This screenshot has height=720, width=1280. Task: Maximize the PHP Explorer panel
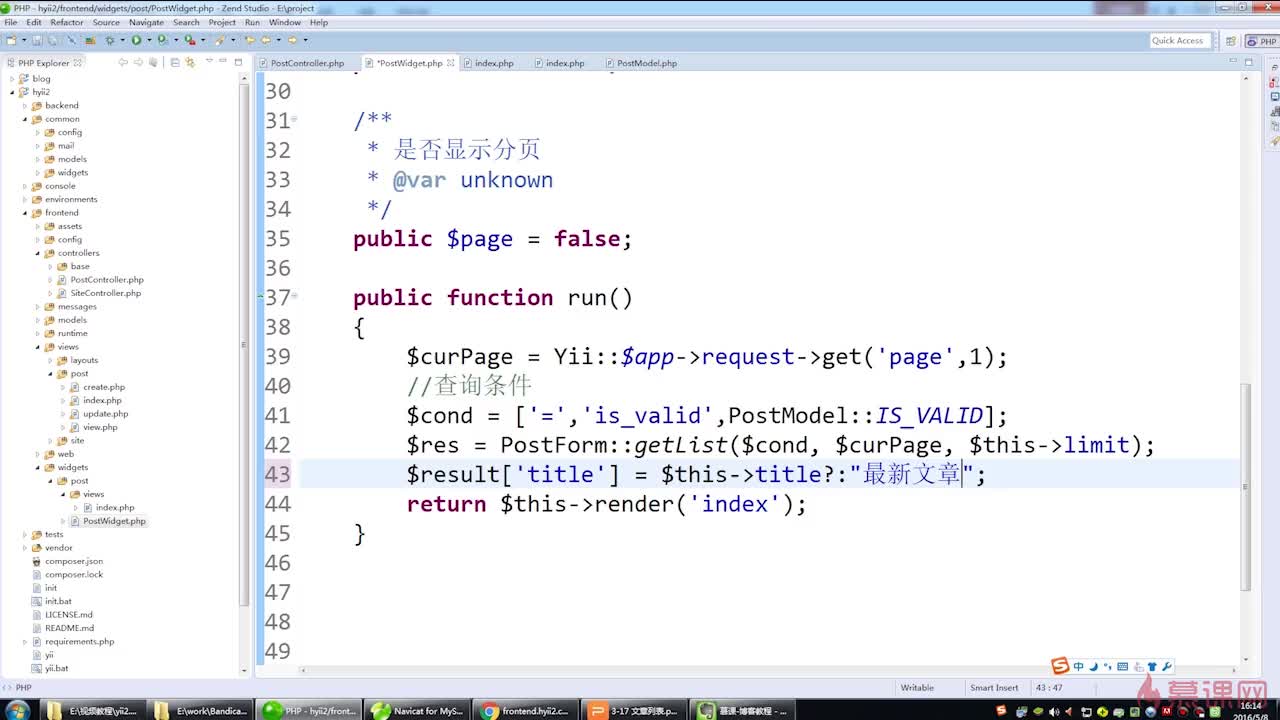click(x=236, y=62)
